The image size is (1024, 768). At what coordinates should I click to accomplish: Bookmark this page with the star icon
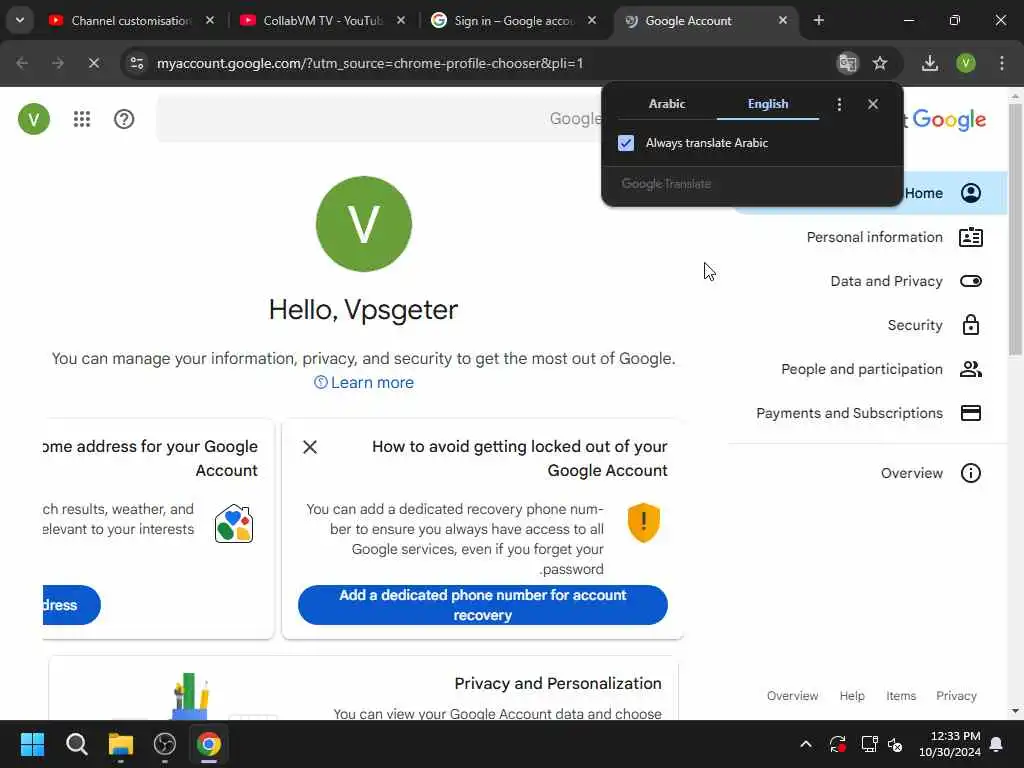pos(880,63)
